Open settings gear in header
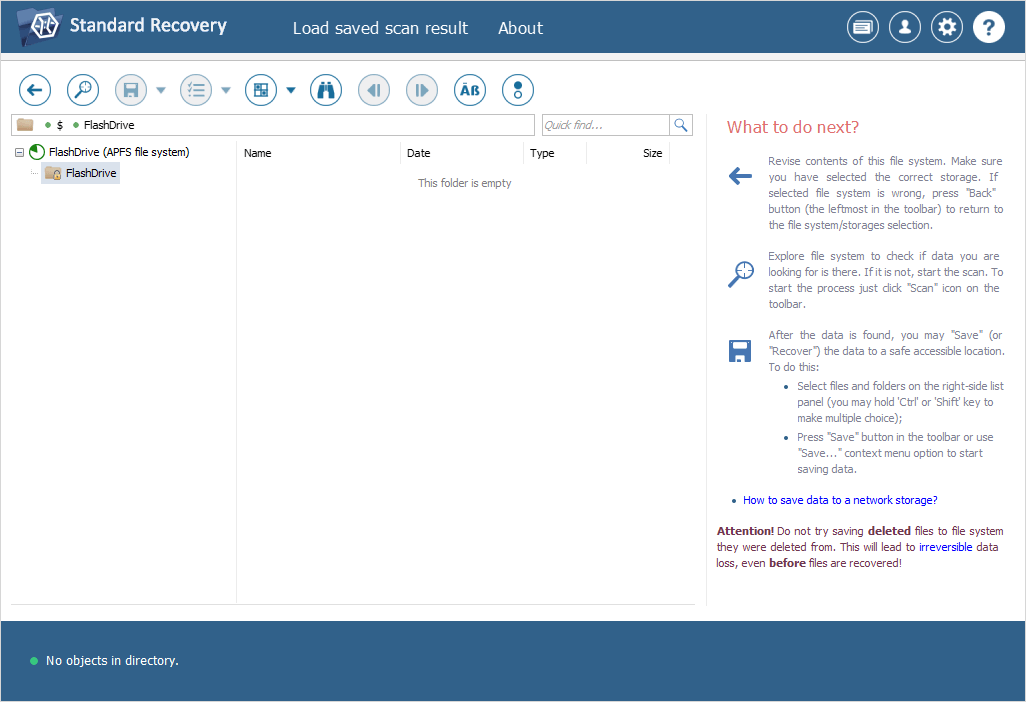The height and width of the screenshot is (702, 1026). click(946, 28)
